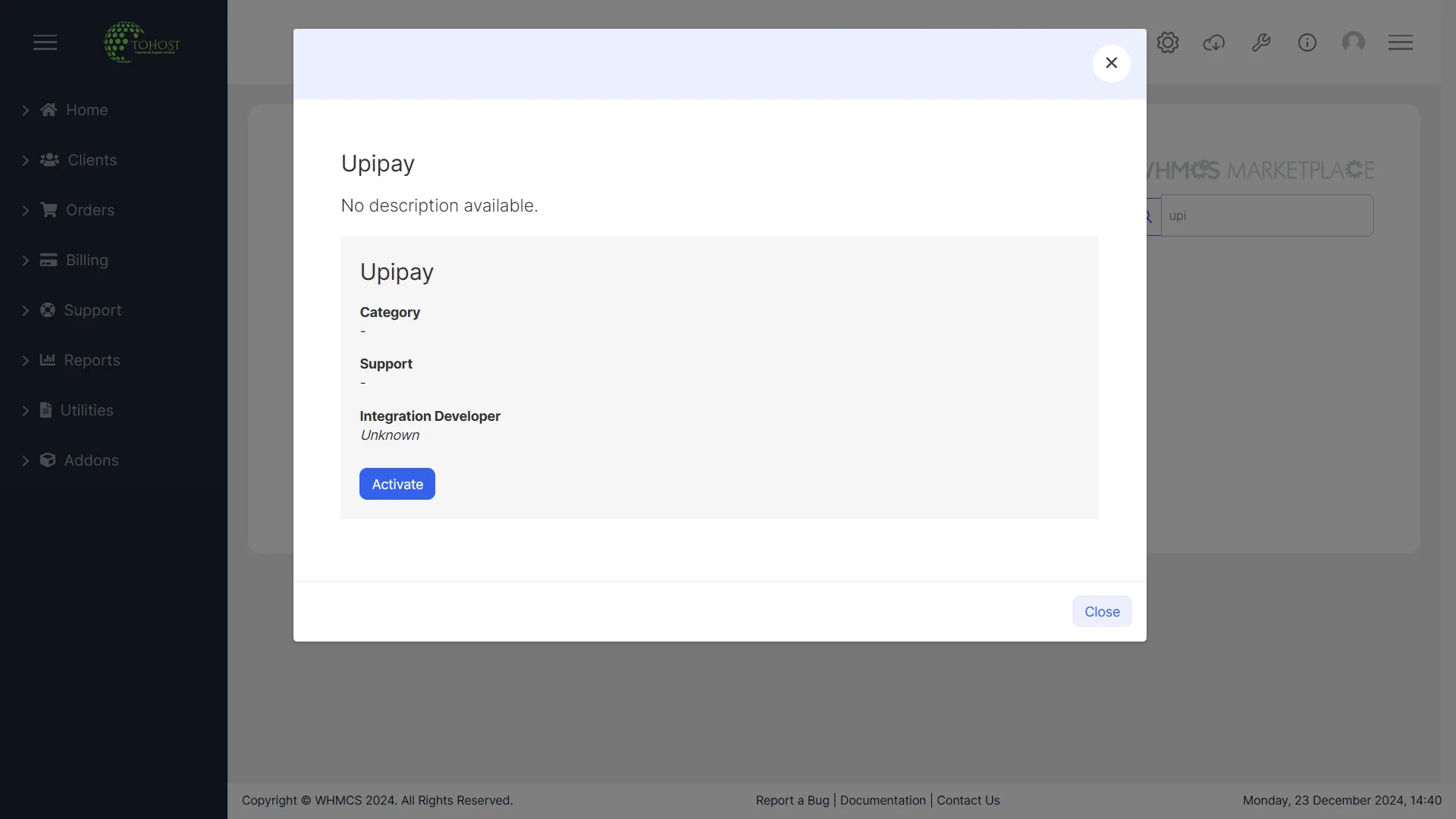
Task: Click the life-ring Support icon in sidebar
Action: pyautogui.click(x=48, y=310)
